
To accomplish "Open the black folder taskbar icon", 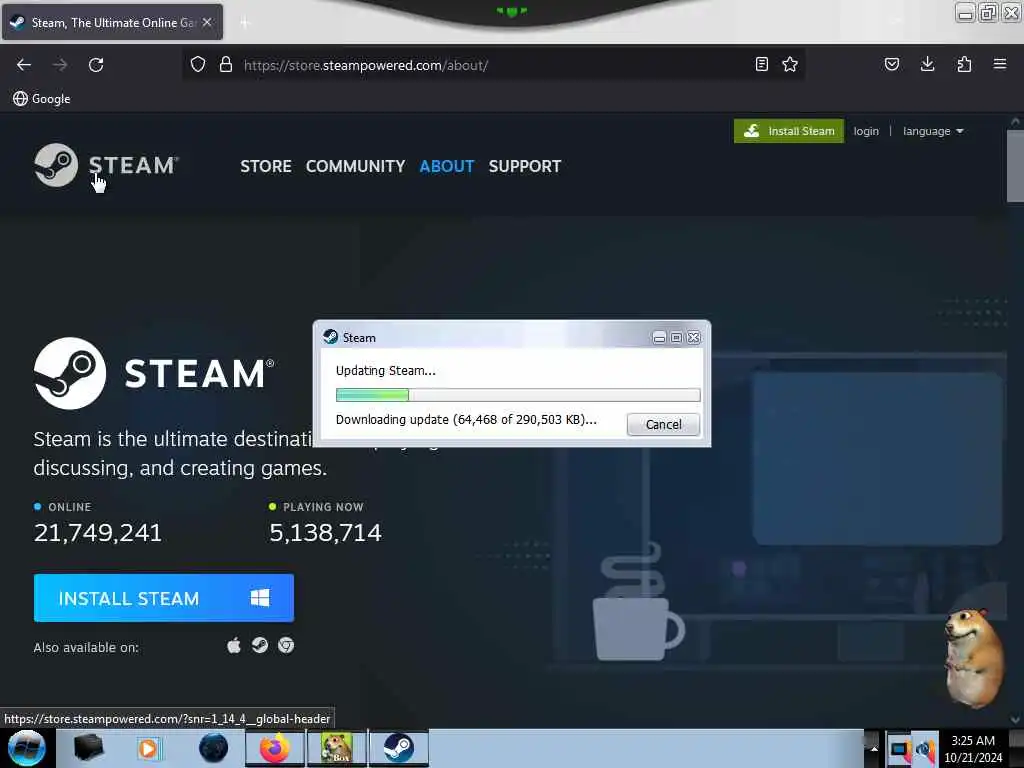I will coord(88,748).
